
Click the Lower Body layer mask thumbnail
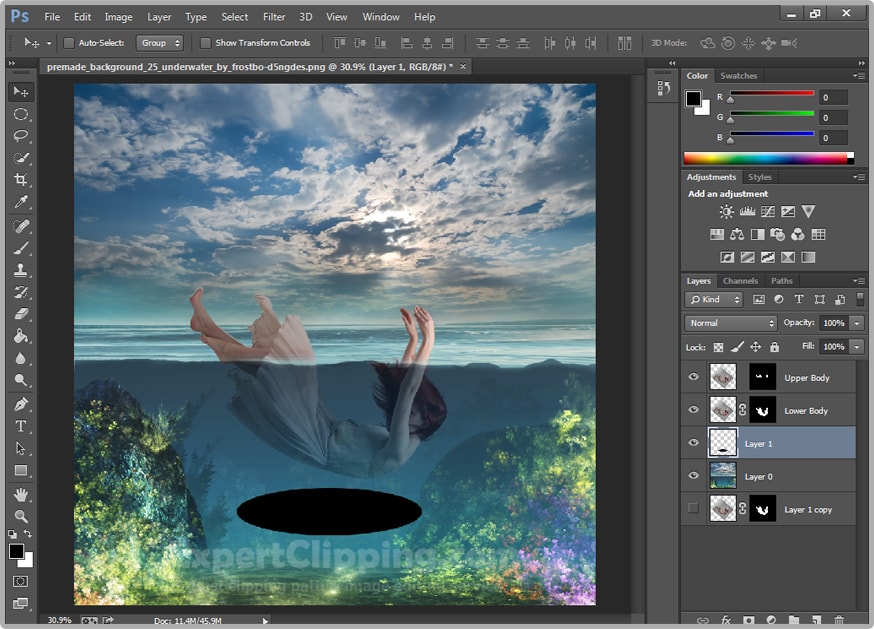click(763, 410)
